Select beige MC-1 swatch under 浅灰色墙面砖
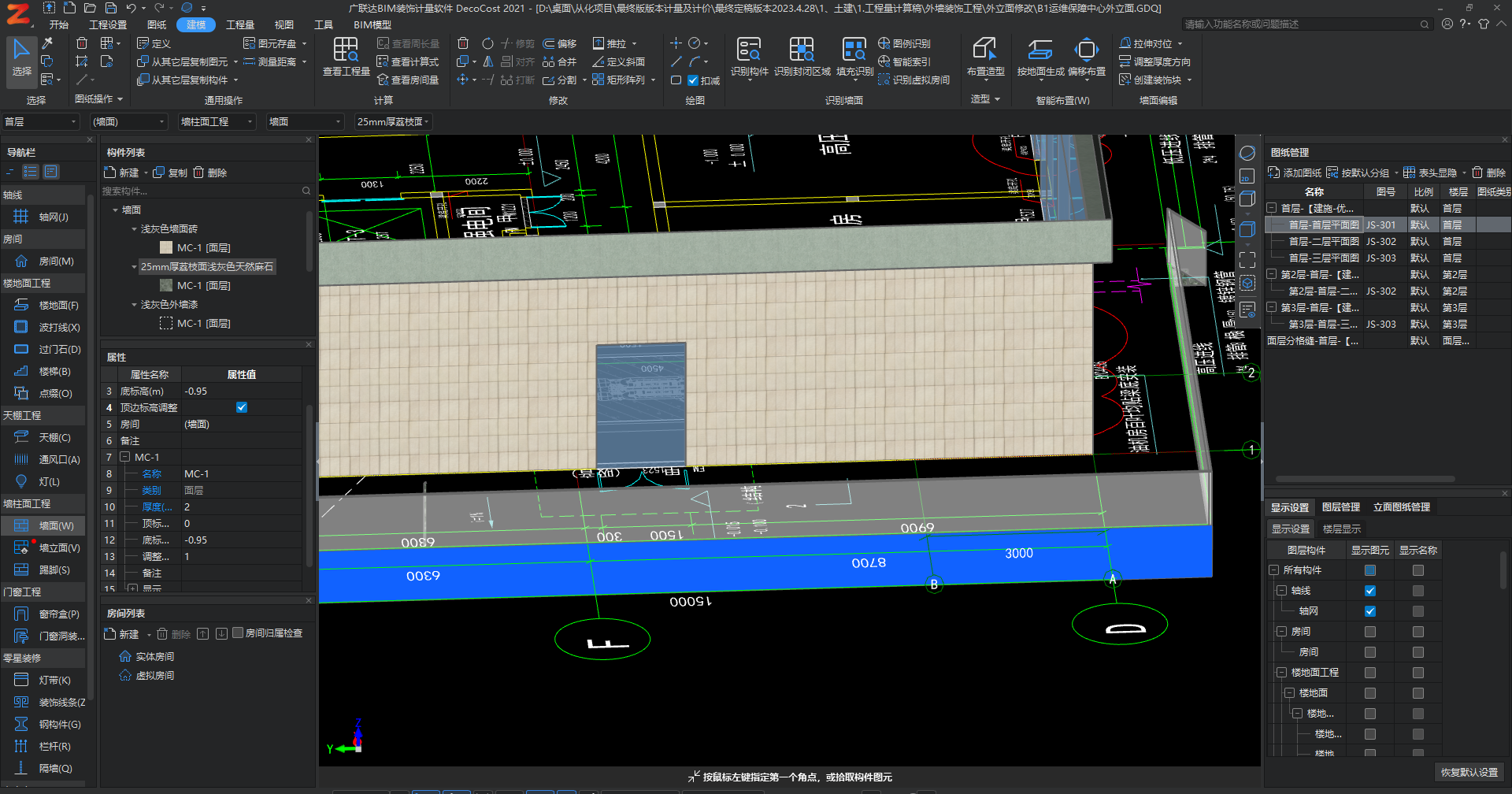 pyautogui.click(x=166, y=247)
